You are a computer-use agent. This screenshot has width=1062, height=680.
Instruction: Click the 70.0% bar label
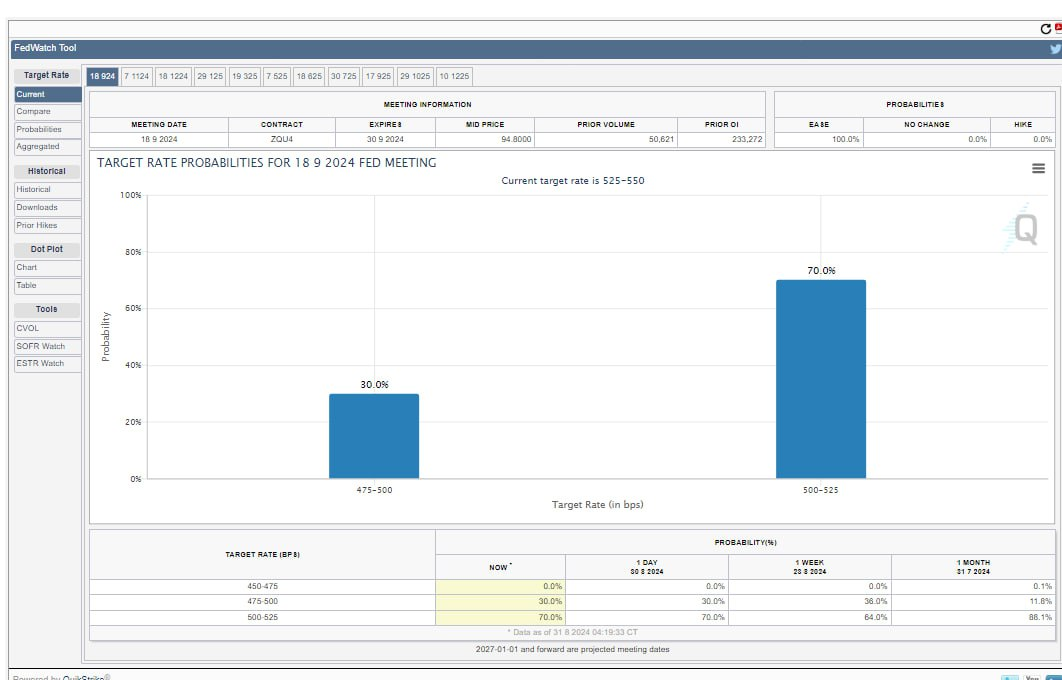[821, 271]
